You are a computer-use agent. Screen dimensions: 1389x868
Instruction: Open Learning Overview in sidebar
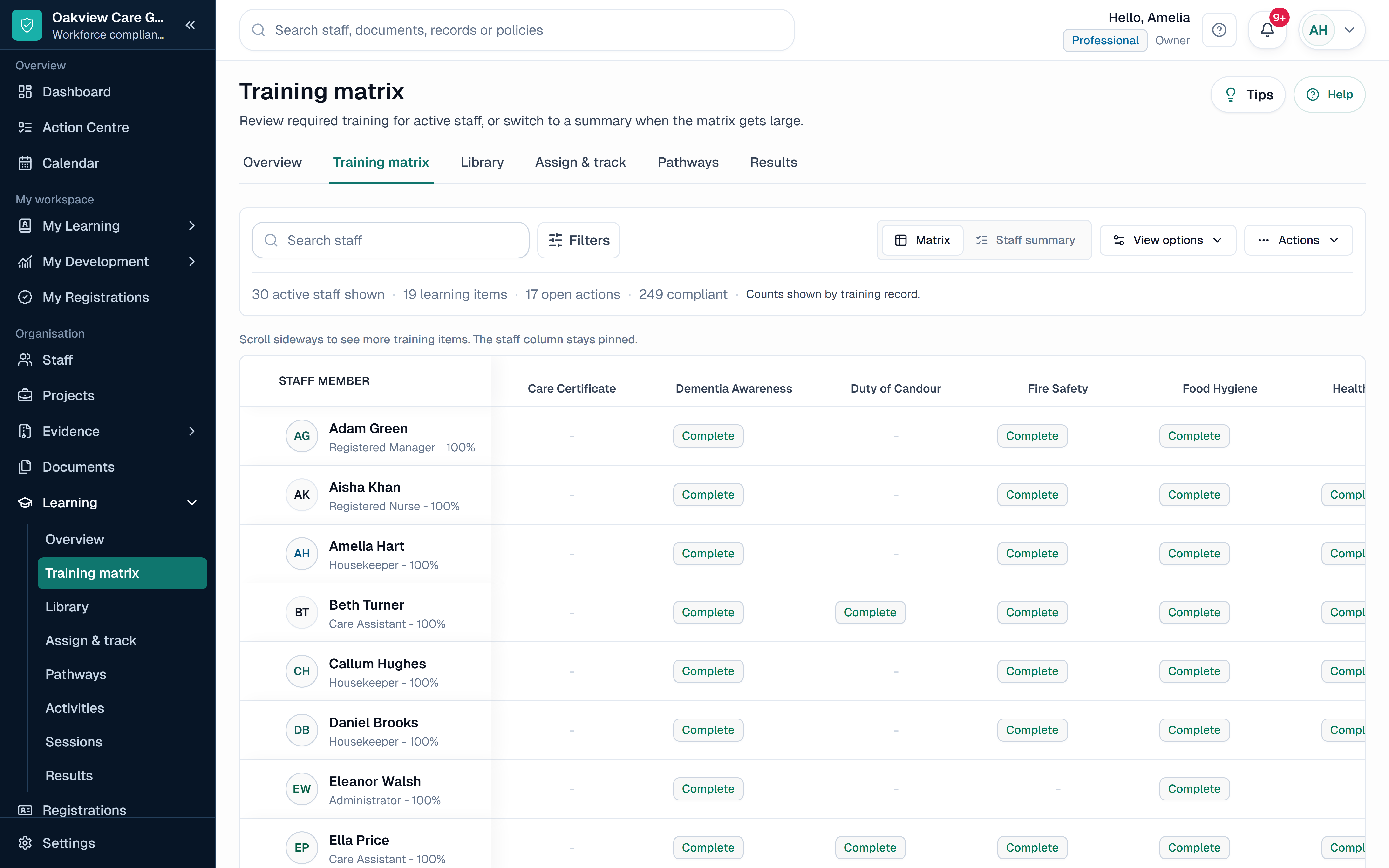122,539
